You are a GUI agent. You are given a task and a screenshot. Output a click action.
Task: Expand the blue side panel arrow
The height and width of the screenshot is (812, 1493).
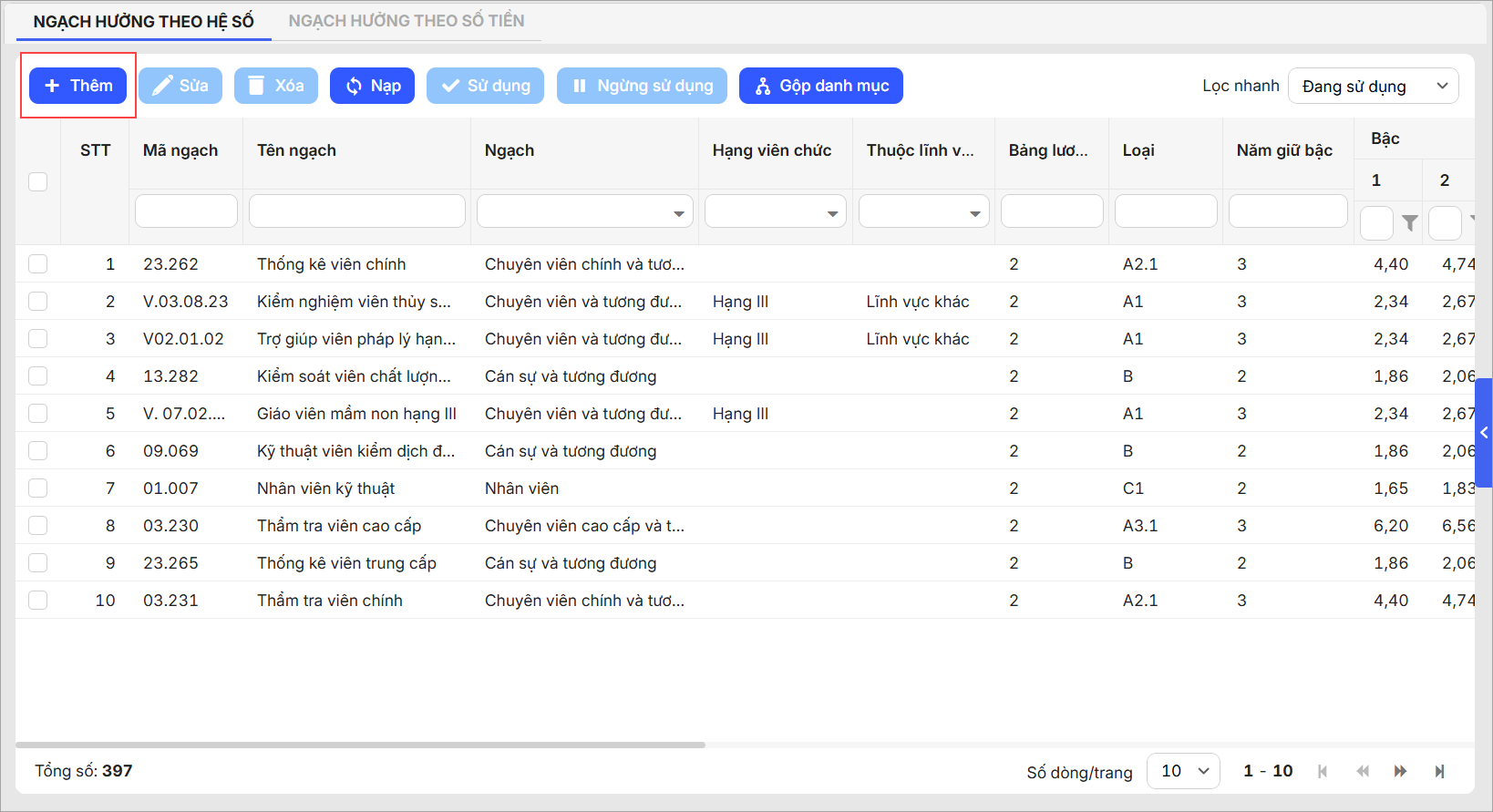click(x=1484, y=433)
